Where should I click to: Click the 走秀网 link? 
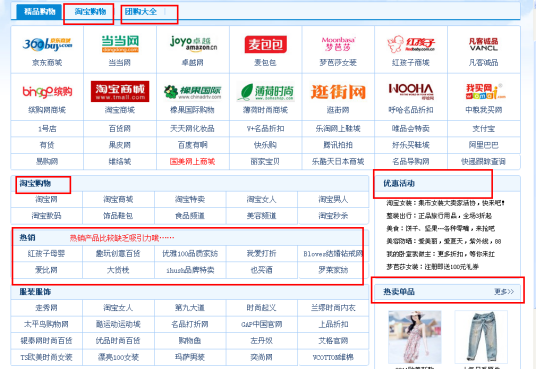(x=46, y=307)
